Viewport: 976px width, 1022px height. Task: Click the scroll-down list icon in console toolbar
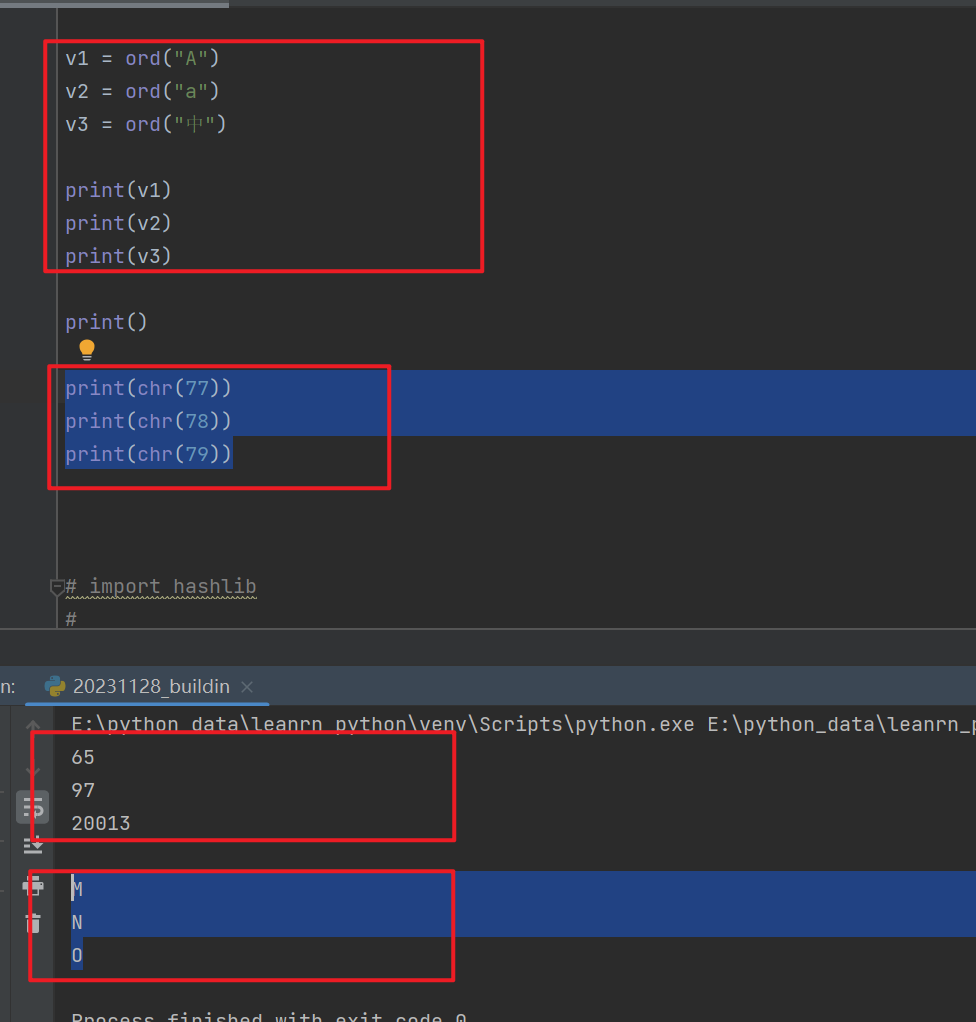(33, 845)
